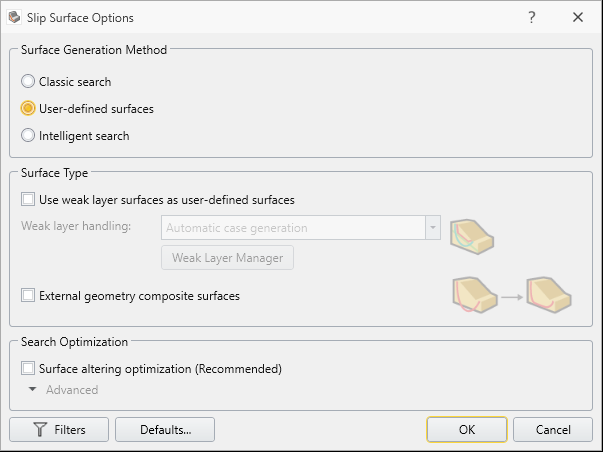
Task: Open the Weak Layer Manager
Action: pyautogui.click(x=227, y=257)
